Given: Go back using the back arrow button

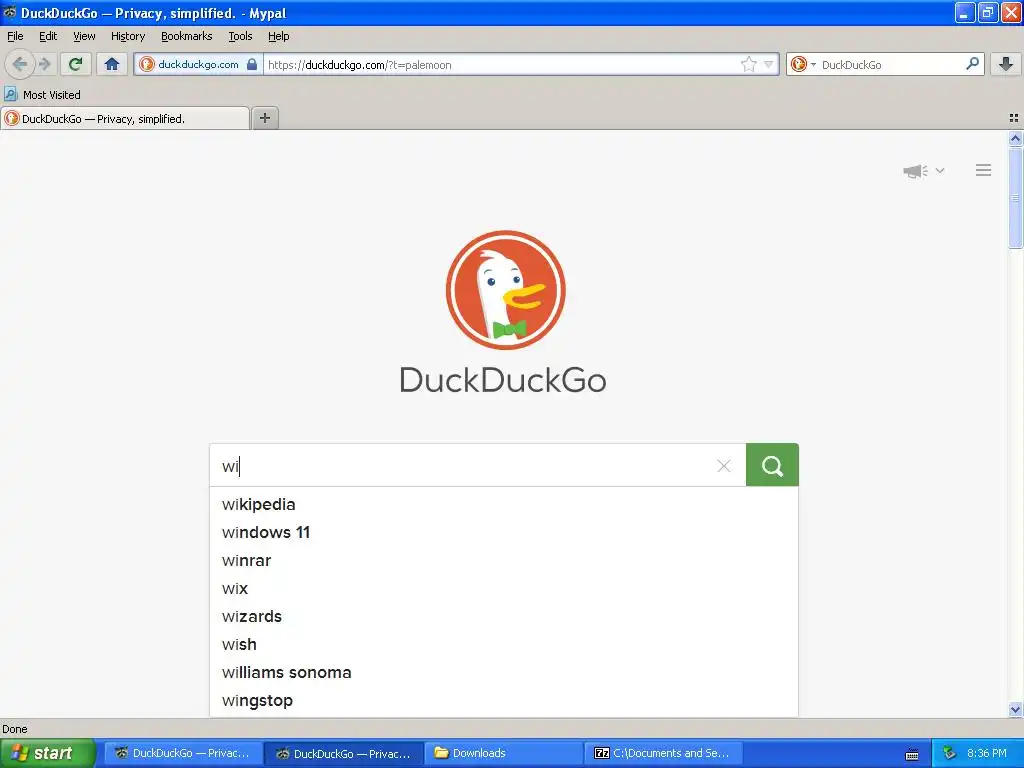Looking at the screenshot, I should [x=20, y=64].
